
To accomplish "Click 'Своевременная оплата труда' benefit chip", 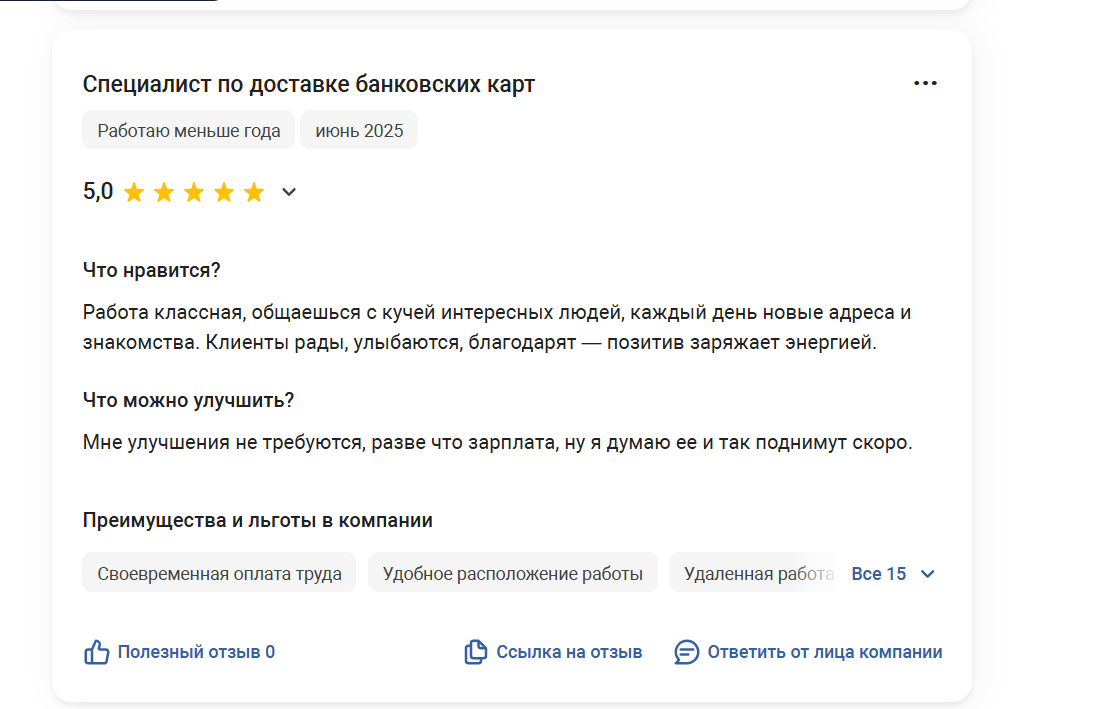I will tap(219, 573).
